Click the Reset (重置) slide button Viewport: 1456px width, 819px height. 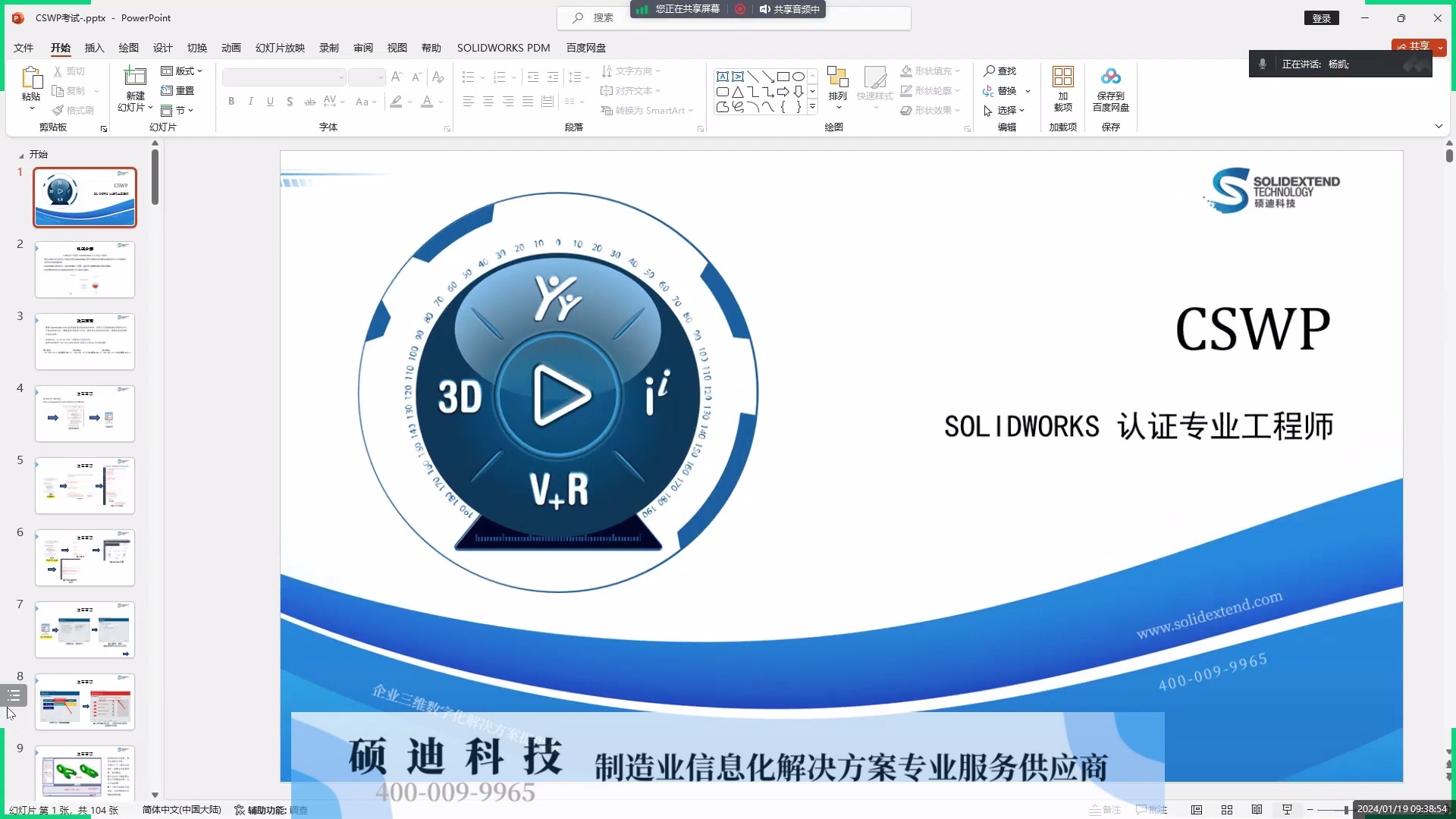[177, 90]
